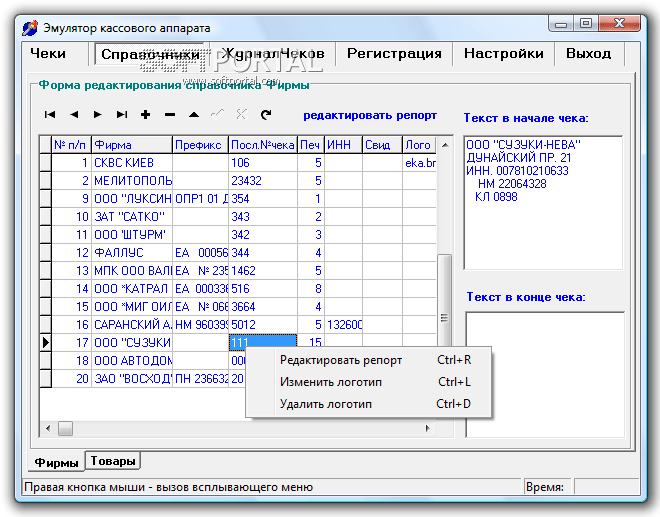This screenshot has height=517, width=660.
Task: Choose Удалить логотип context menu item
Action: [369, 404]
